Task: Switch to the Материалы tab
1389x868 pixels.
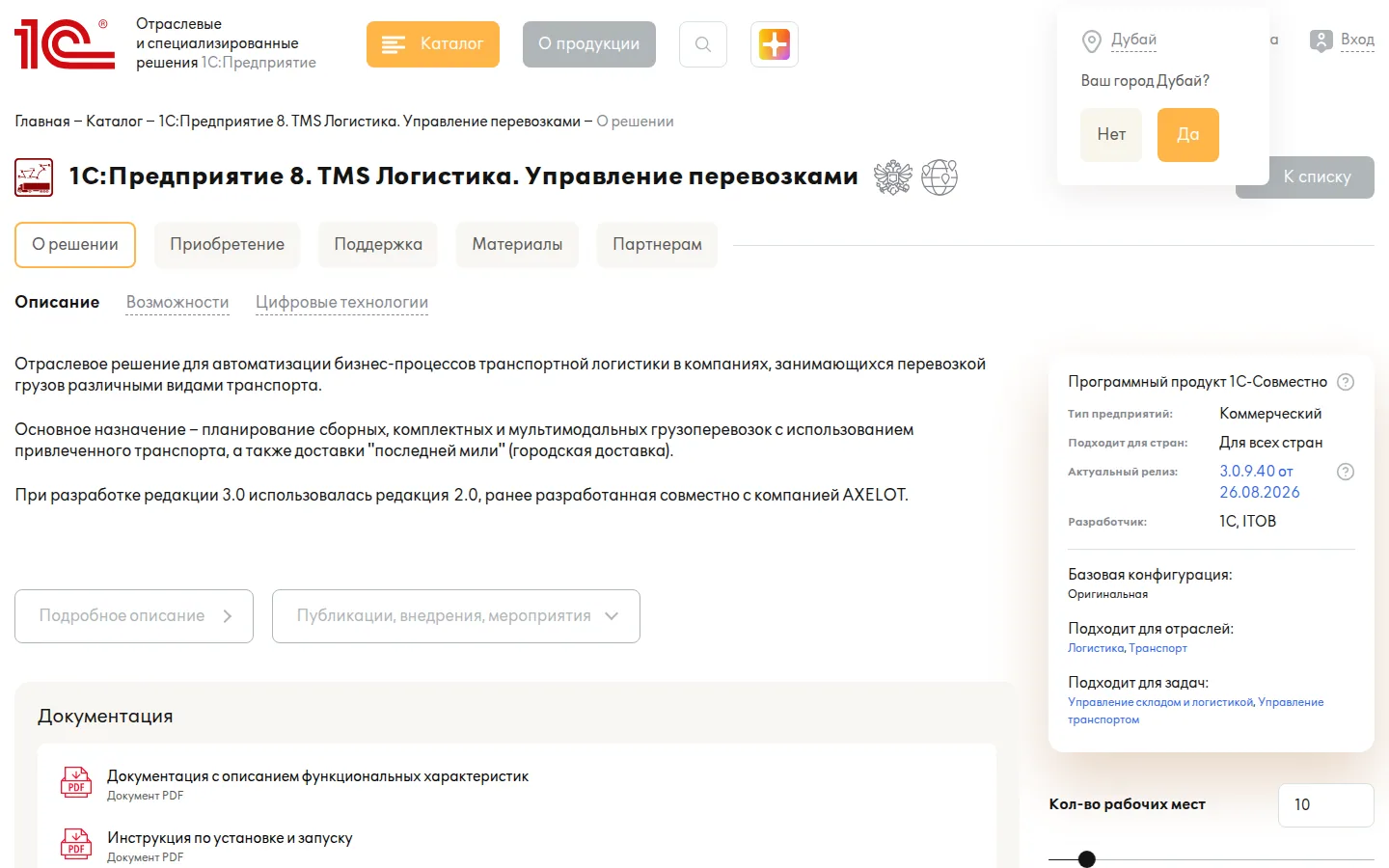Action: [517, 245]
